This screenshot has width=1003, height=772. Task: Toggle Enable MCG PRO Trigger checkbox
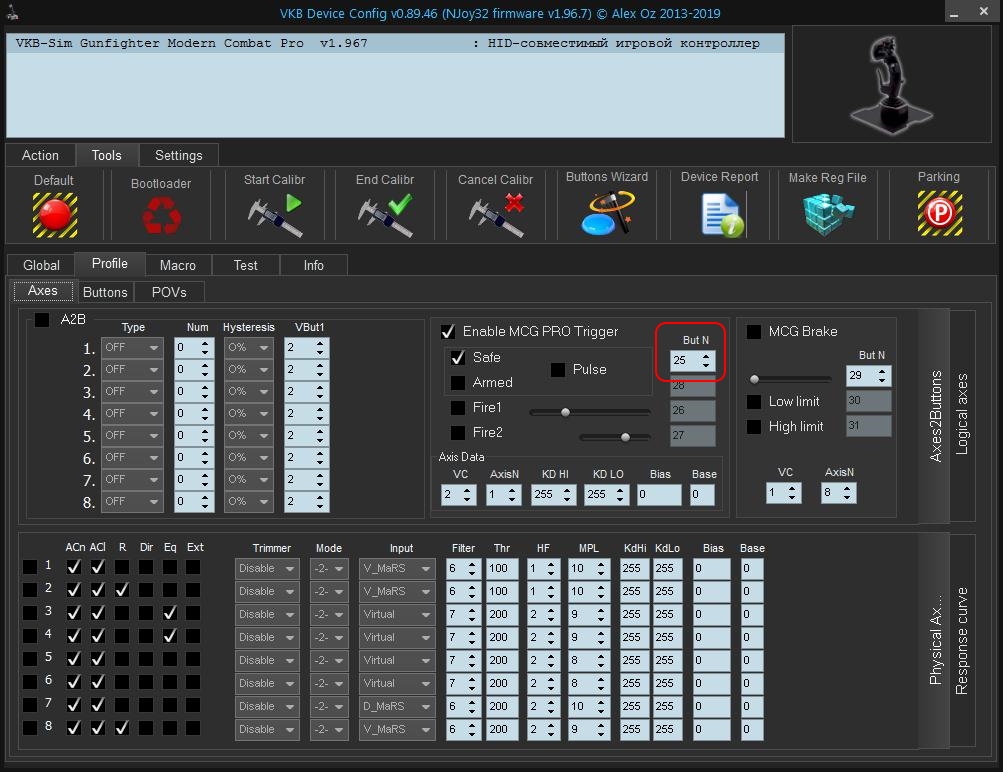click(x=448, y=331)
